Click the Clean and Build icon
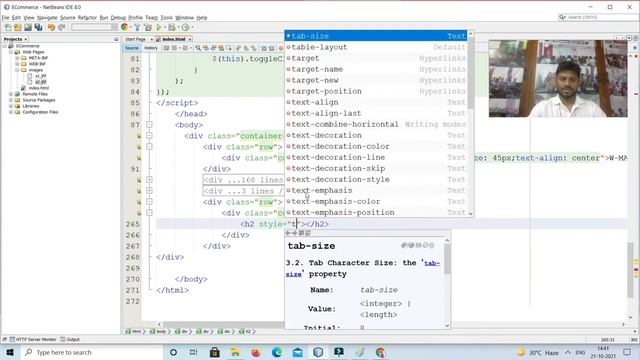The width and height of the screenshot is (640, 360). (147, 27)
